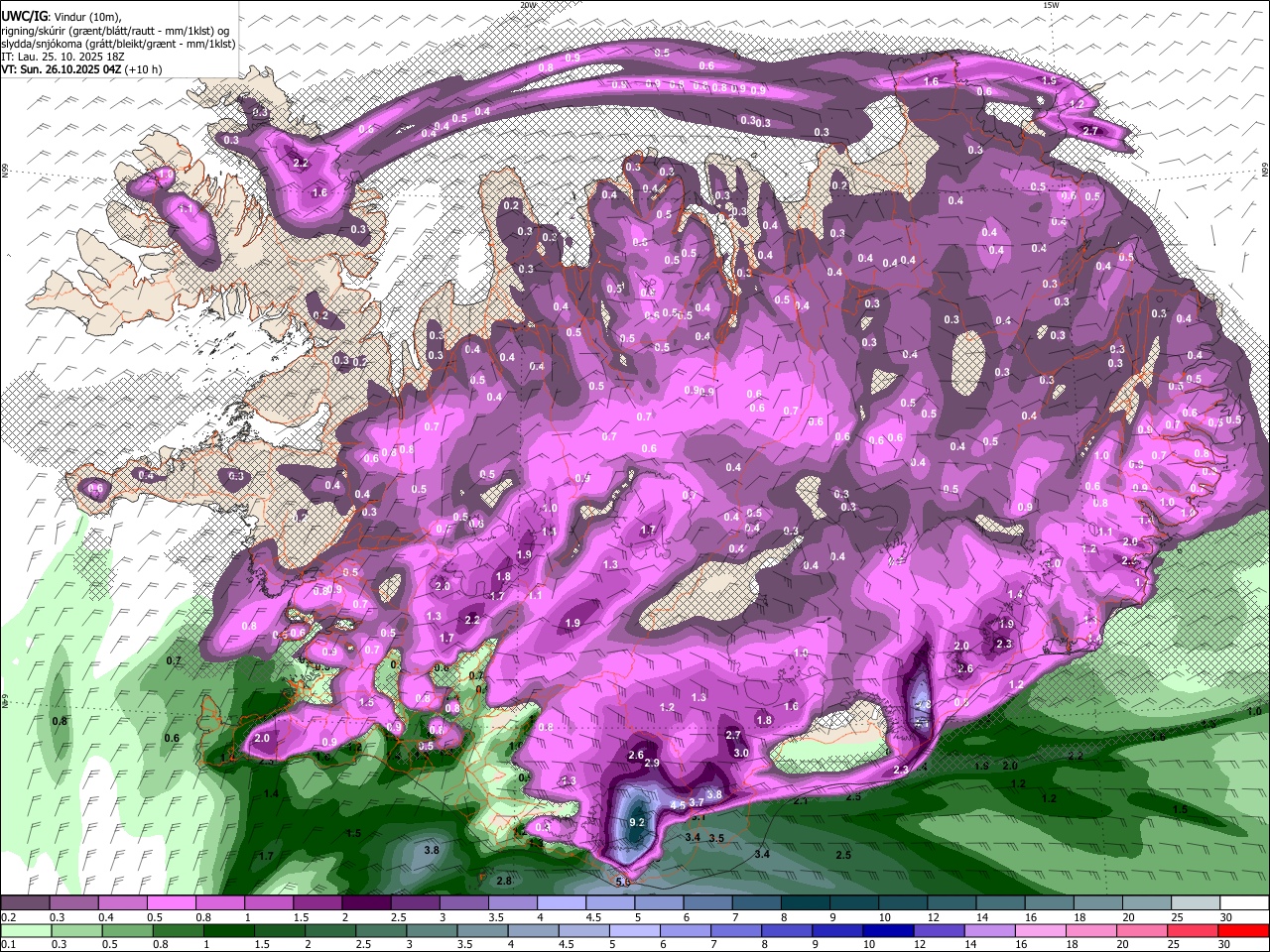Click the 'UWC/IG: Vindur (10m)' title text
The height and width of the screenshot is (952, 1270).
click(x=61, y=17)
